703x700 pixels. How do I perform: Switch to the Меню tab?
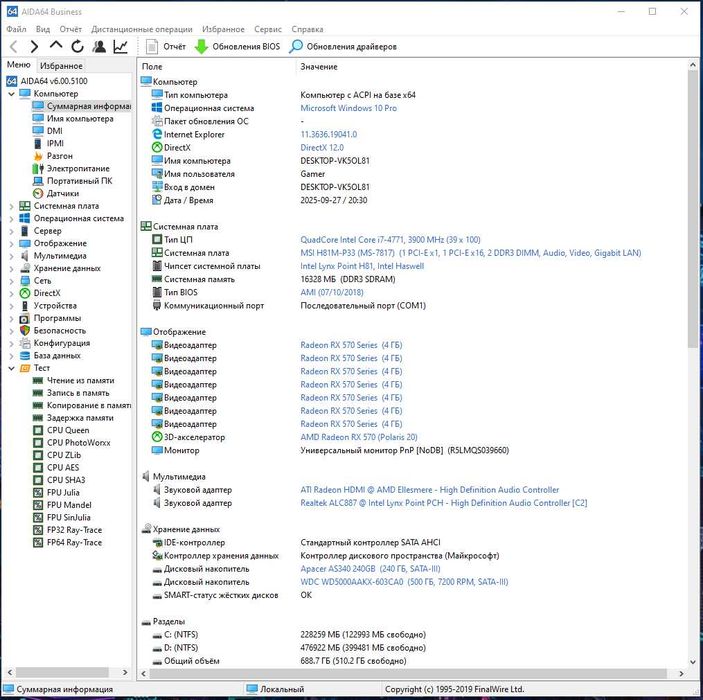click(18, 65)
